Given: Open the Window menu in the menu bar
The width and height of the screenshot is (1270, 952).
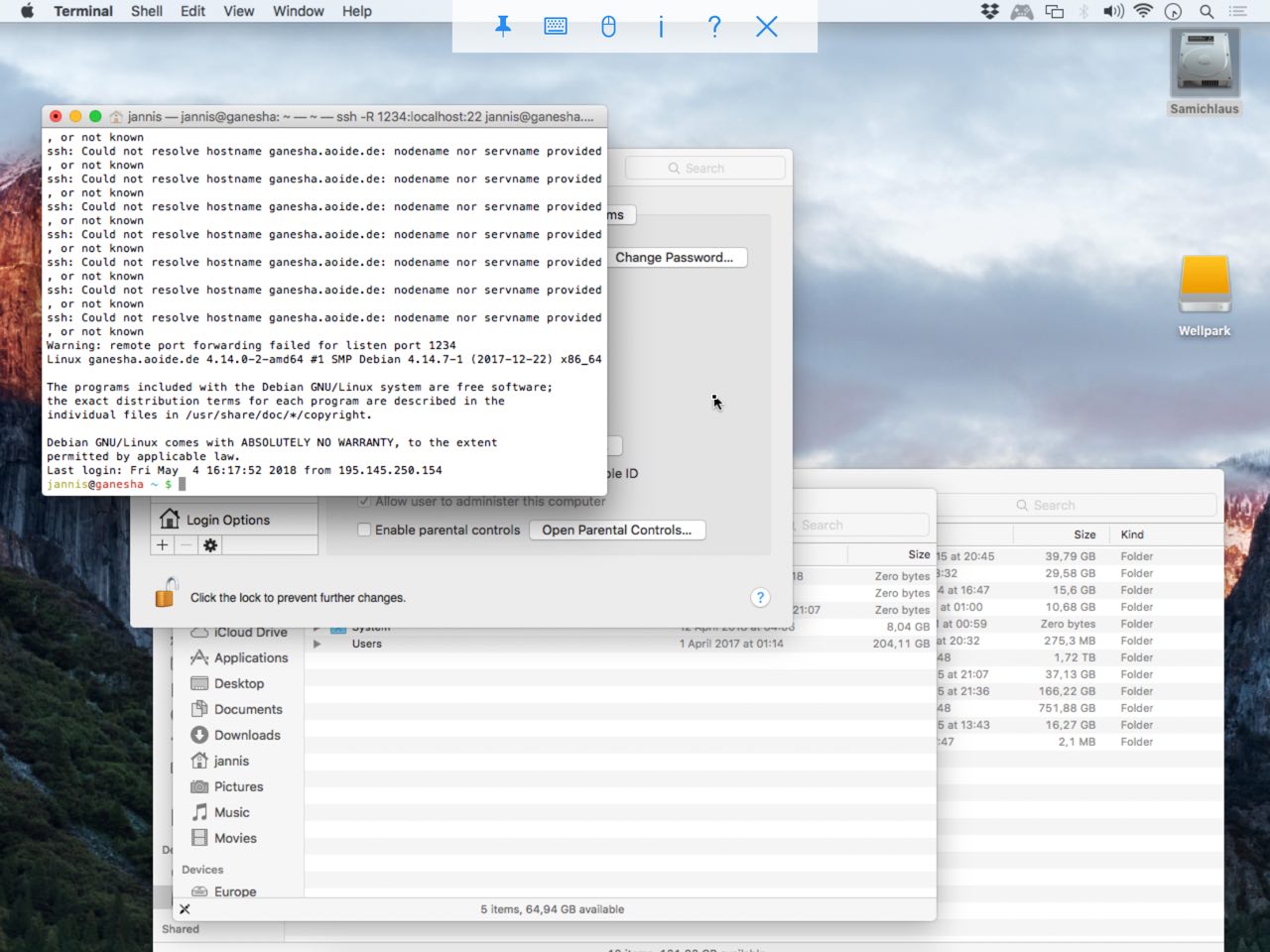Looking at the screenshot, I should click(x=298, y=11).
